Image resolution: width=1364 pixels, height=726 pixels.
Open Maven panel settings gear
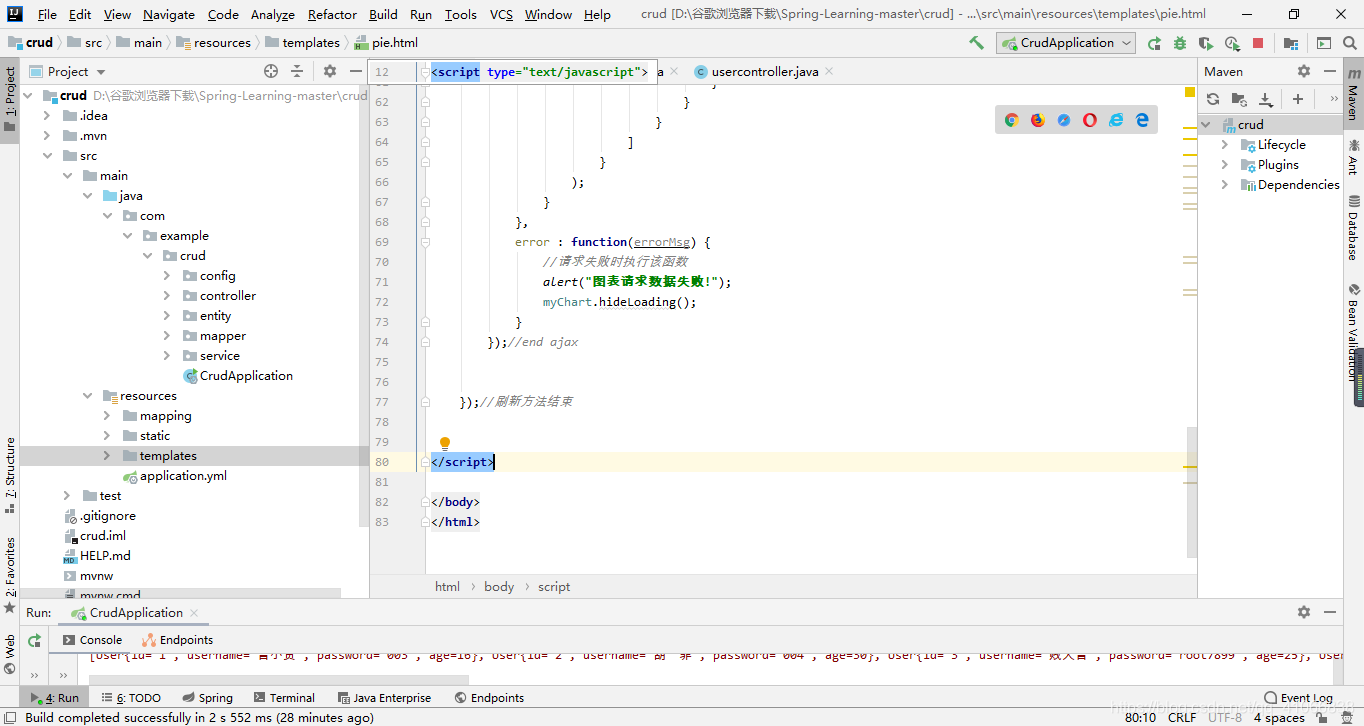(x=1304, y=71)
